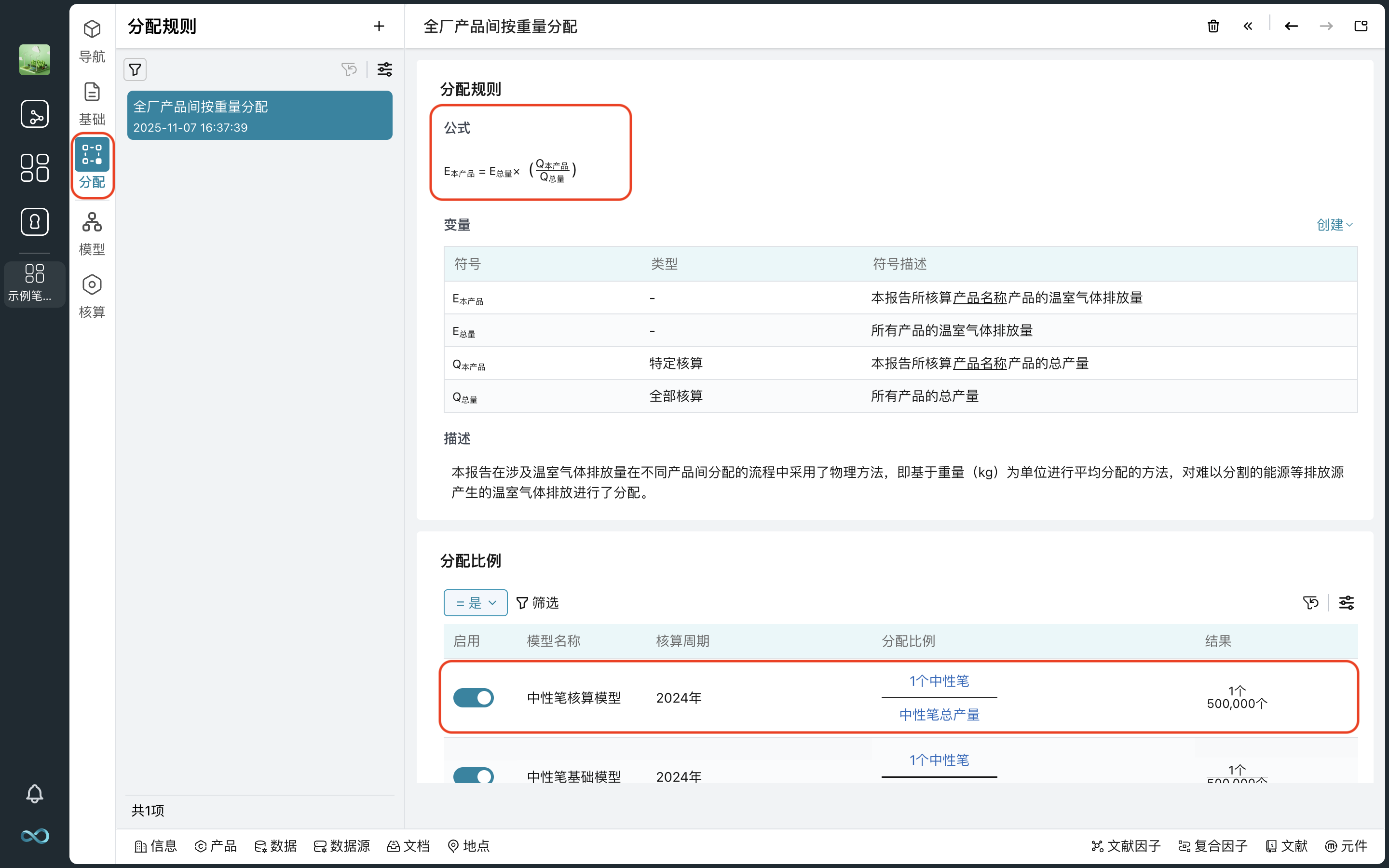The image size is (1389, 868).
Task: Expand the 创建 dropdown for variables
Action: (x=1335, y=225)
